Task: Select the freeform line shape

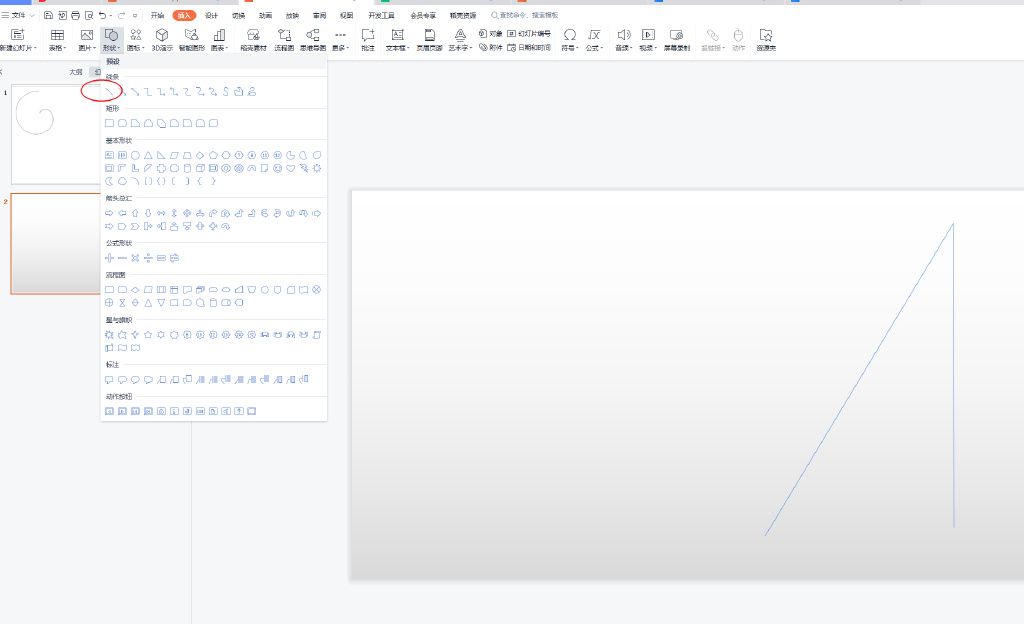Action: coord(238,91)
